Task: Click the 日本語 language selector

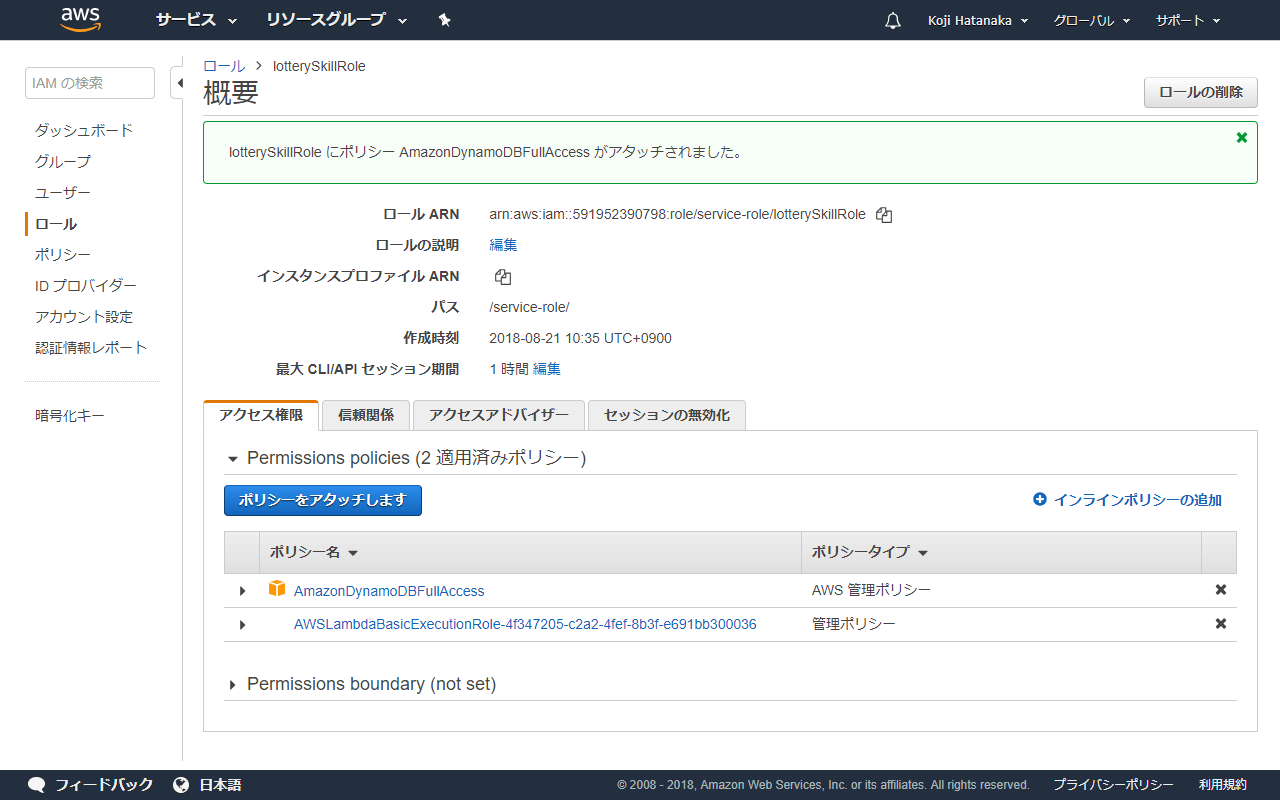Action: point(220,785)
